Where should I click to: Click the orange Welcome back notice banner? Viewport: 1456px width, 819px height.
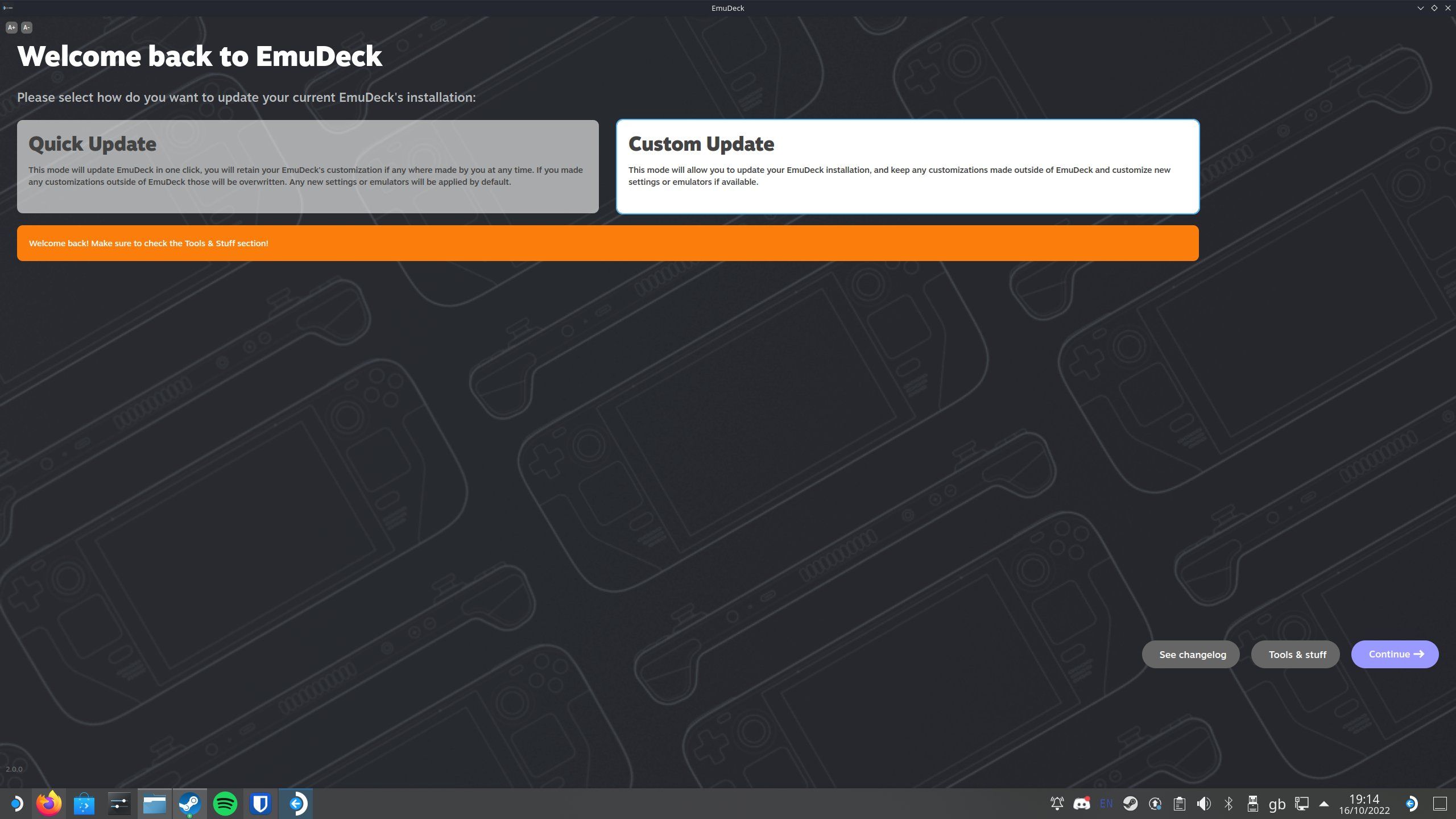pos(608,243)
